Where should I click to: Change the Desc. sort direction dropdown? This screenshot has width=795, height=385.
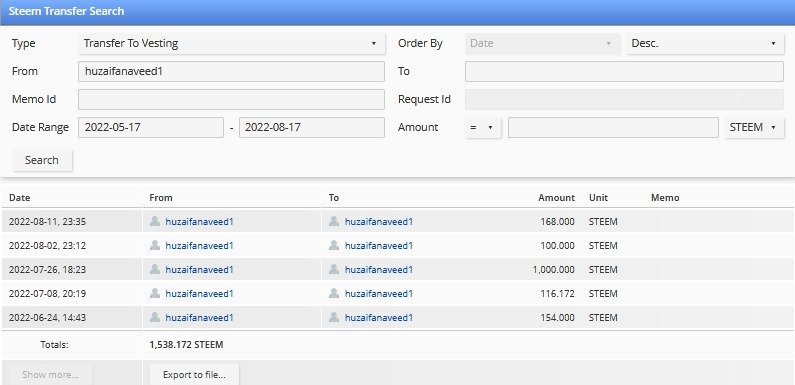tap(705, 44)
